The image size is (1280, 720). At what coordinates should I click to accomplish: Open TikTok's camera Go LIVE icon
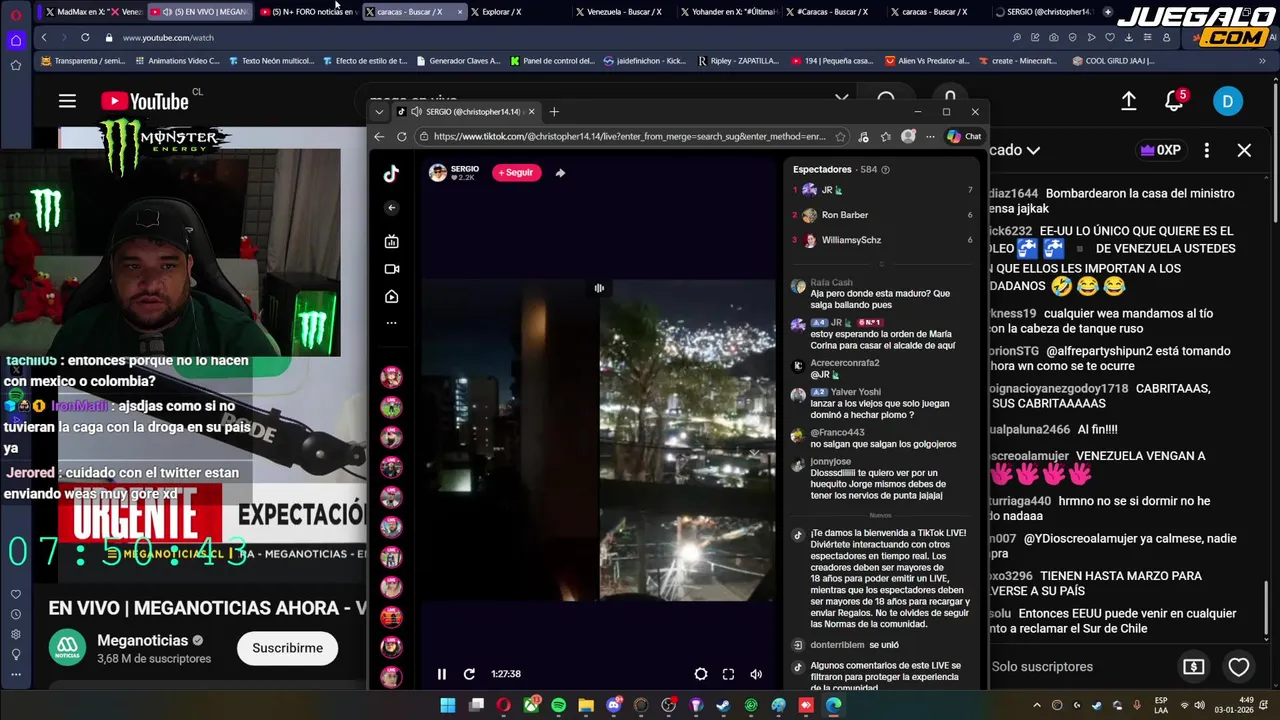(x=391, y=269)
